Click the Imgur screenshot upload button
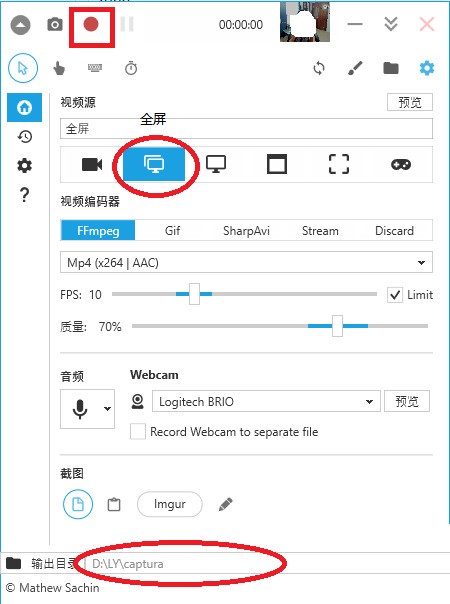 point(170,504)
